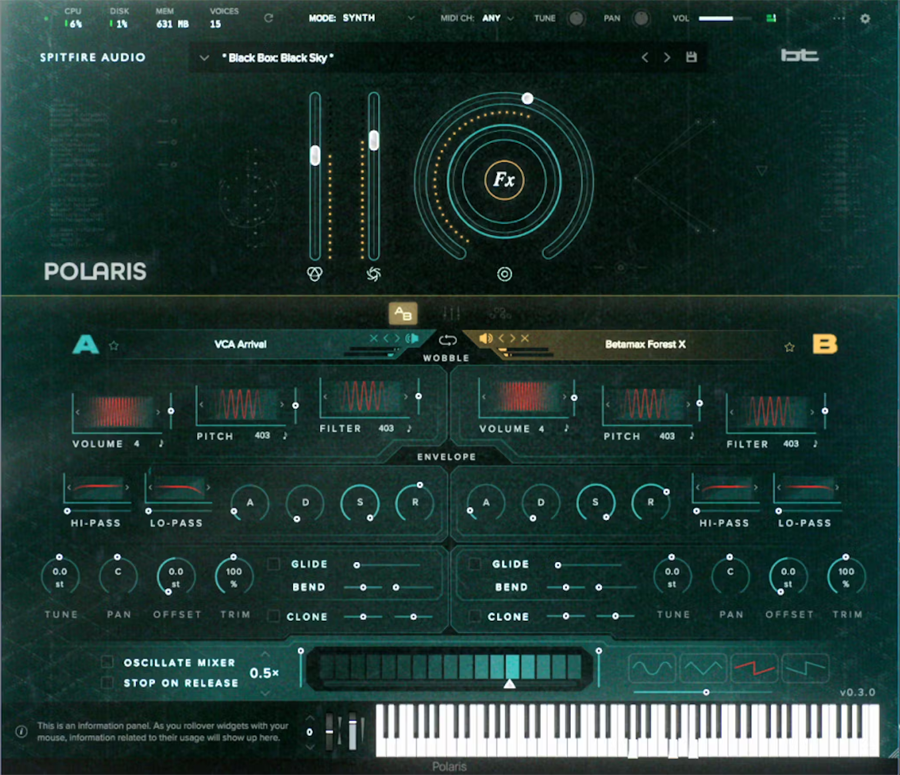This screenshot has width=900, height=775.
Task: Select the next sound for layer B
Action: point(512,338)
